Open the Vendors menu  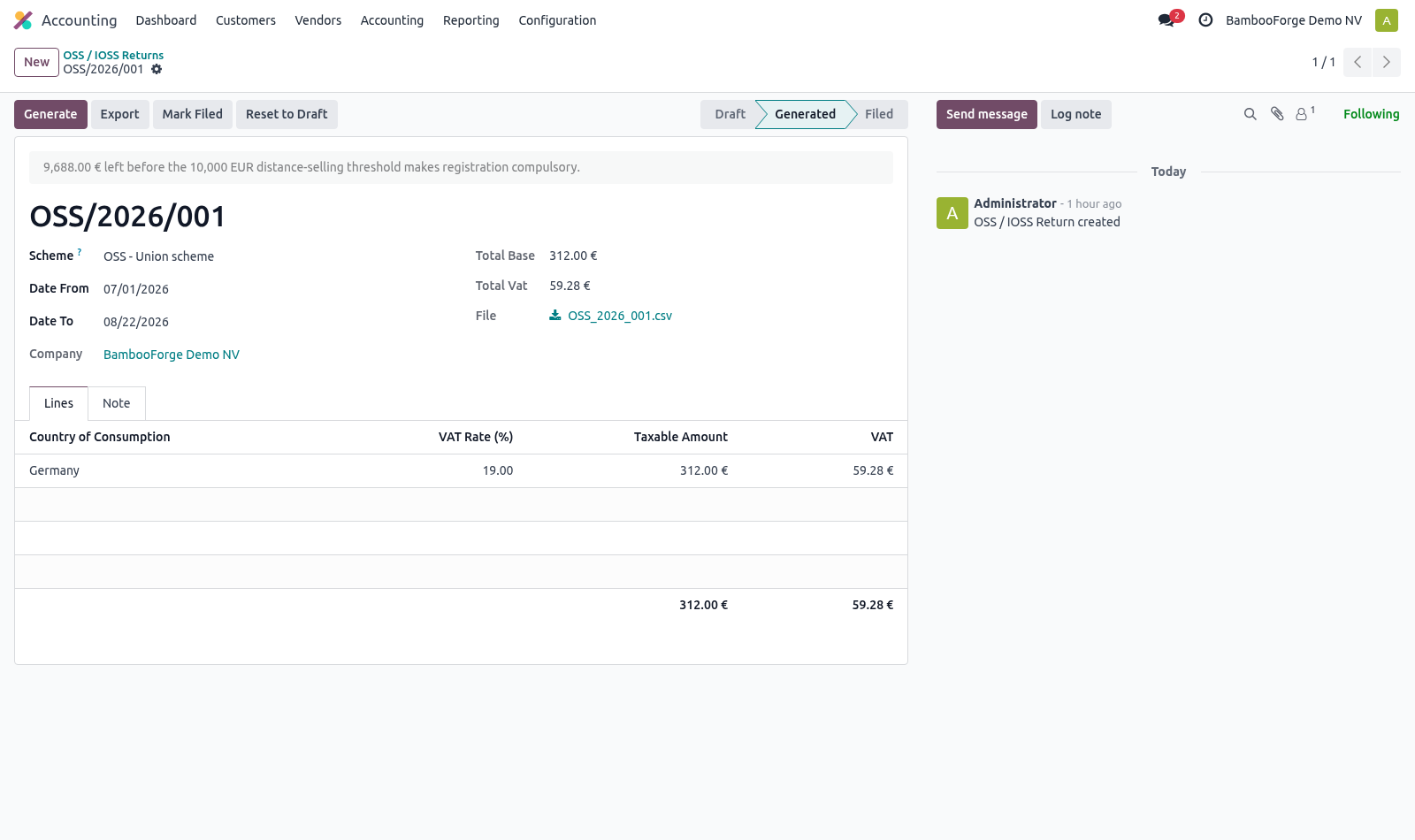coord(318,20)
